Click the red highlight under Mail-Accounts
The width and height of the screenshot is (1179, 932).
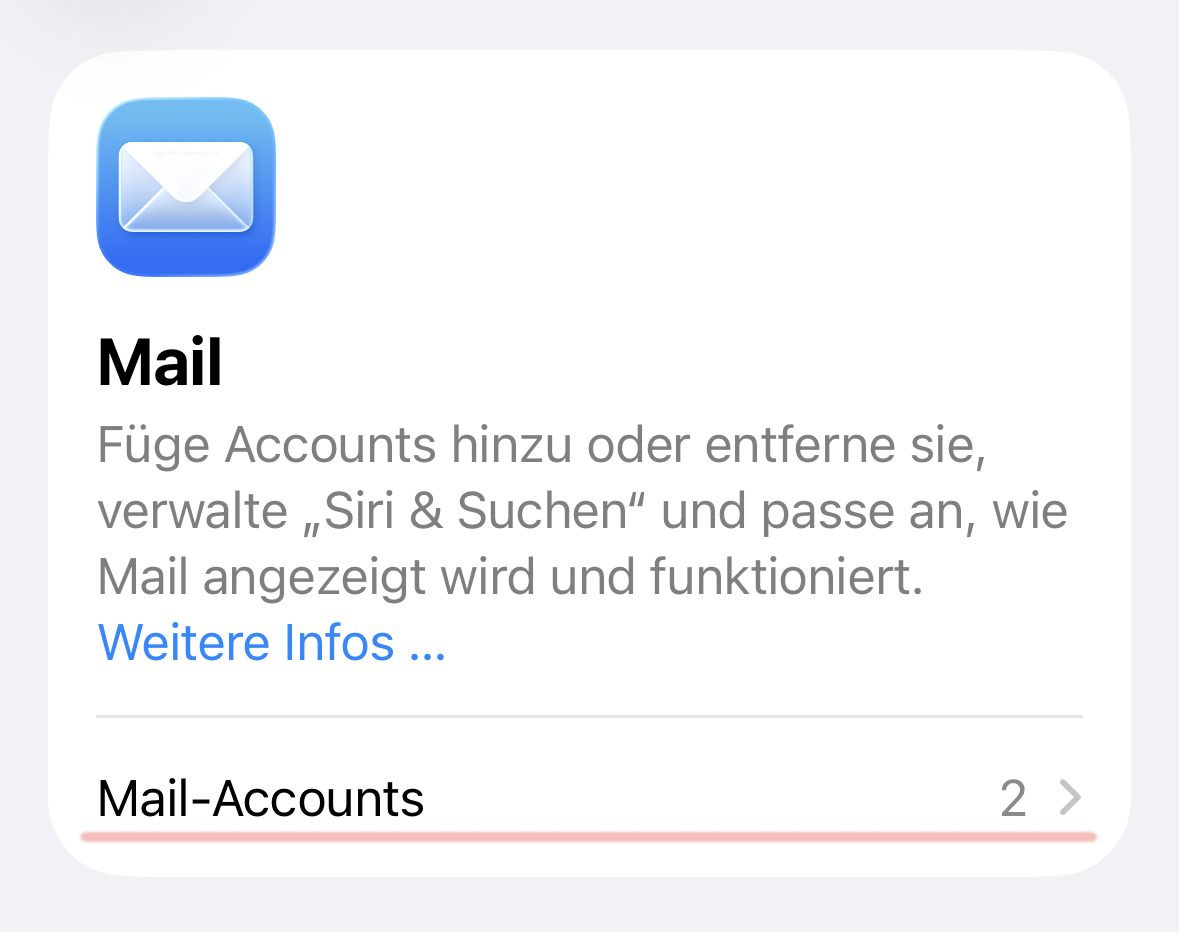click(x=589, y=837)
